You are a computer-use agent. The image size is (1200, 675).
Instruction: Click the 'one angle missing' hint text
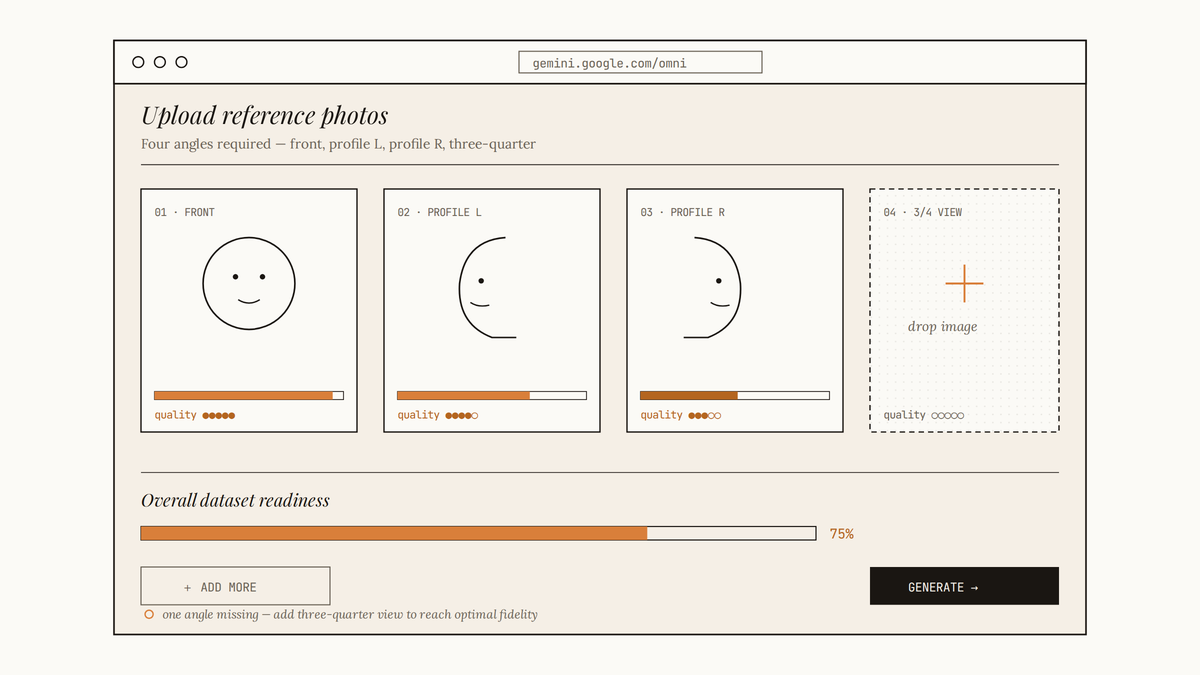click(350, 614)
